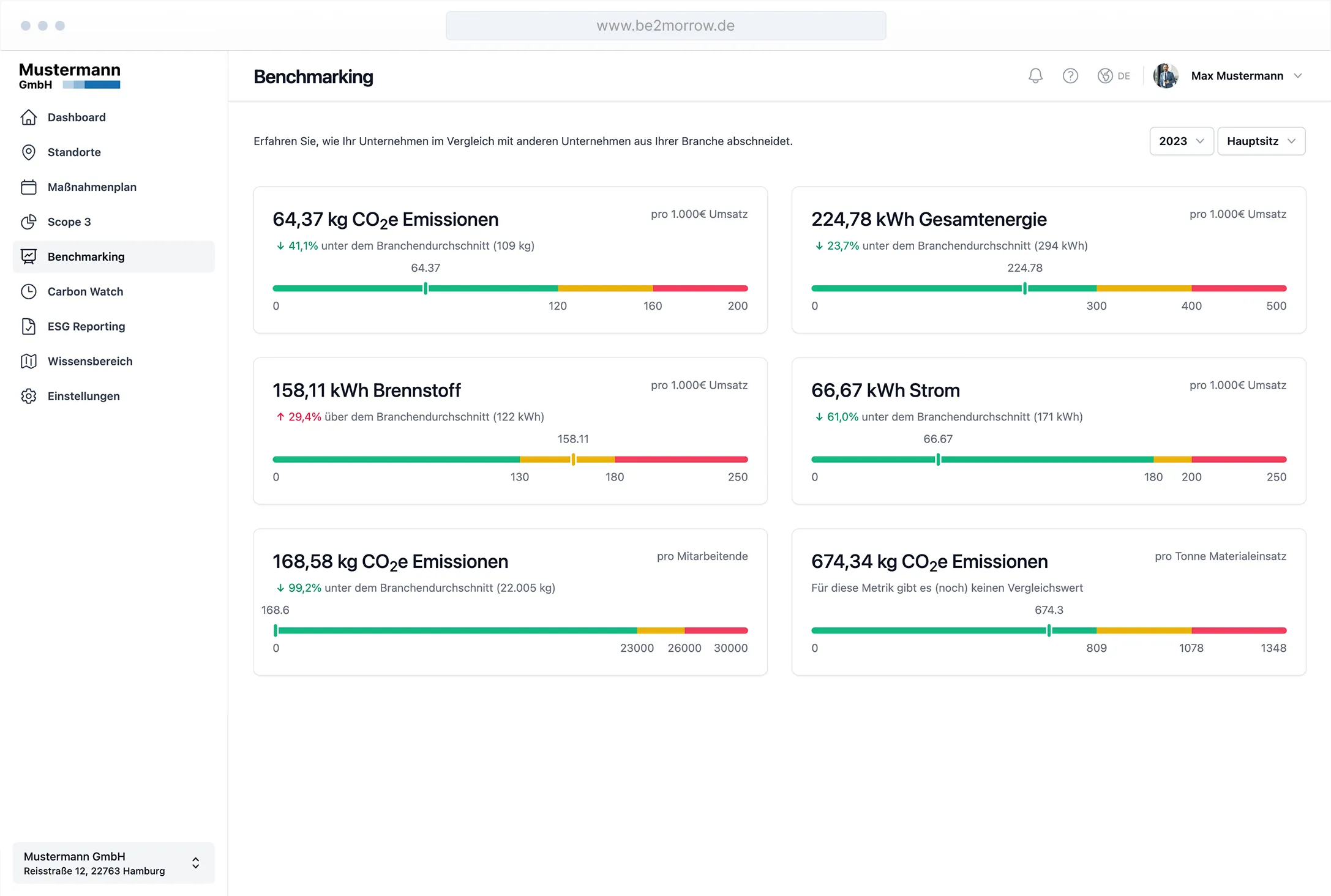Click the Carbon Watch clock icon

pyautogui.click(x=29, y=291)
